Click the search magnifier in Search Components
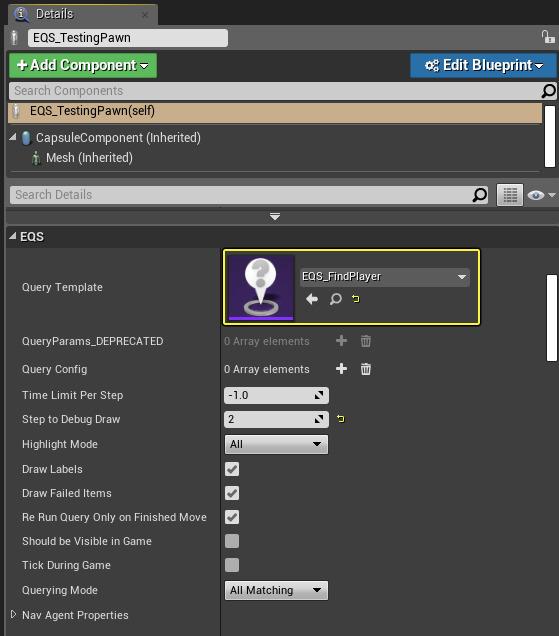This screenshot has height=636, width=559. 548,91
